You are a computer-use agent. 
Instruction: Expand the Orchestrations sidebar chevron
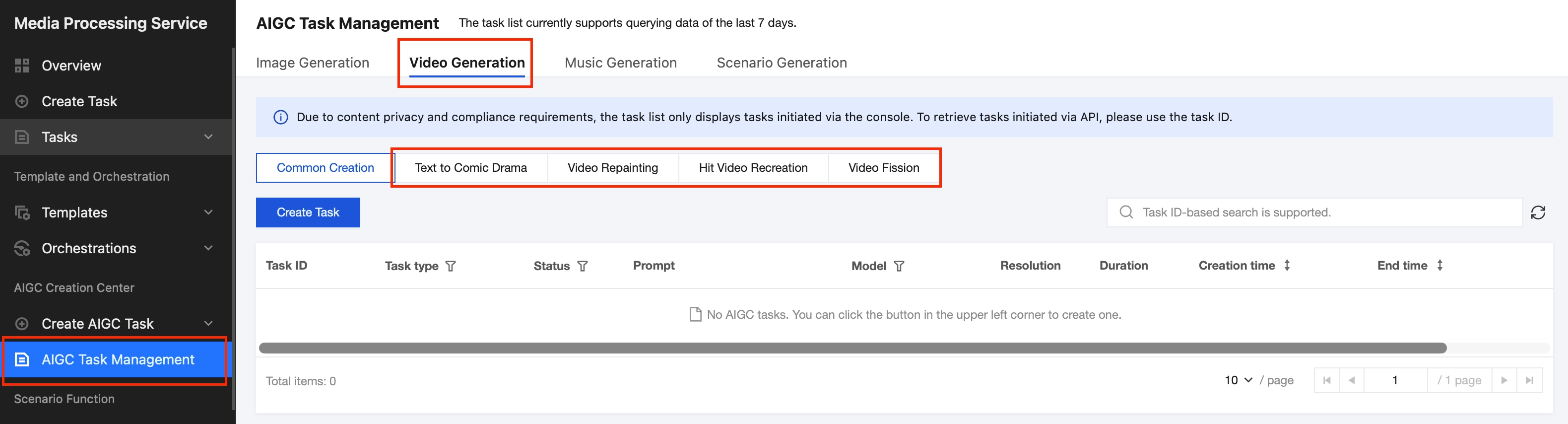208,249
